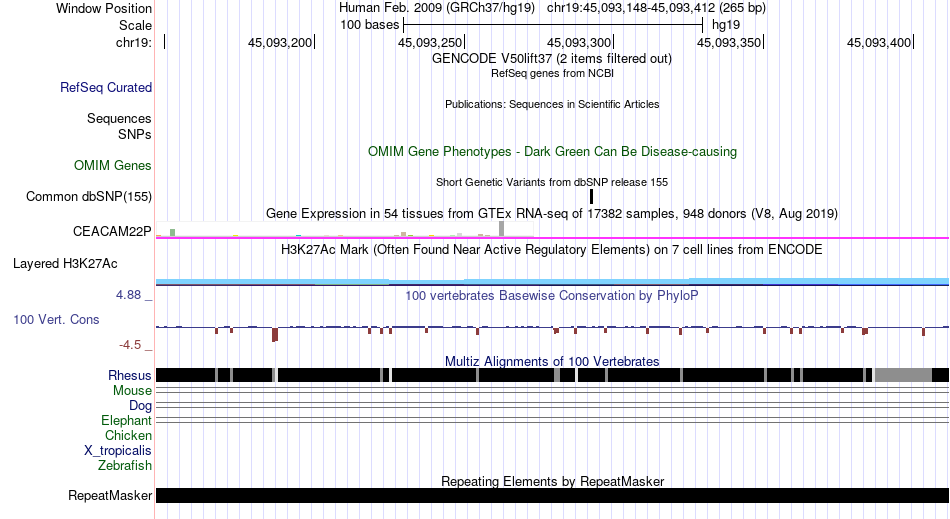Open the OMIM Genes track label

click(112, 165)
